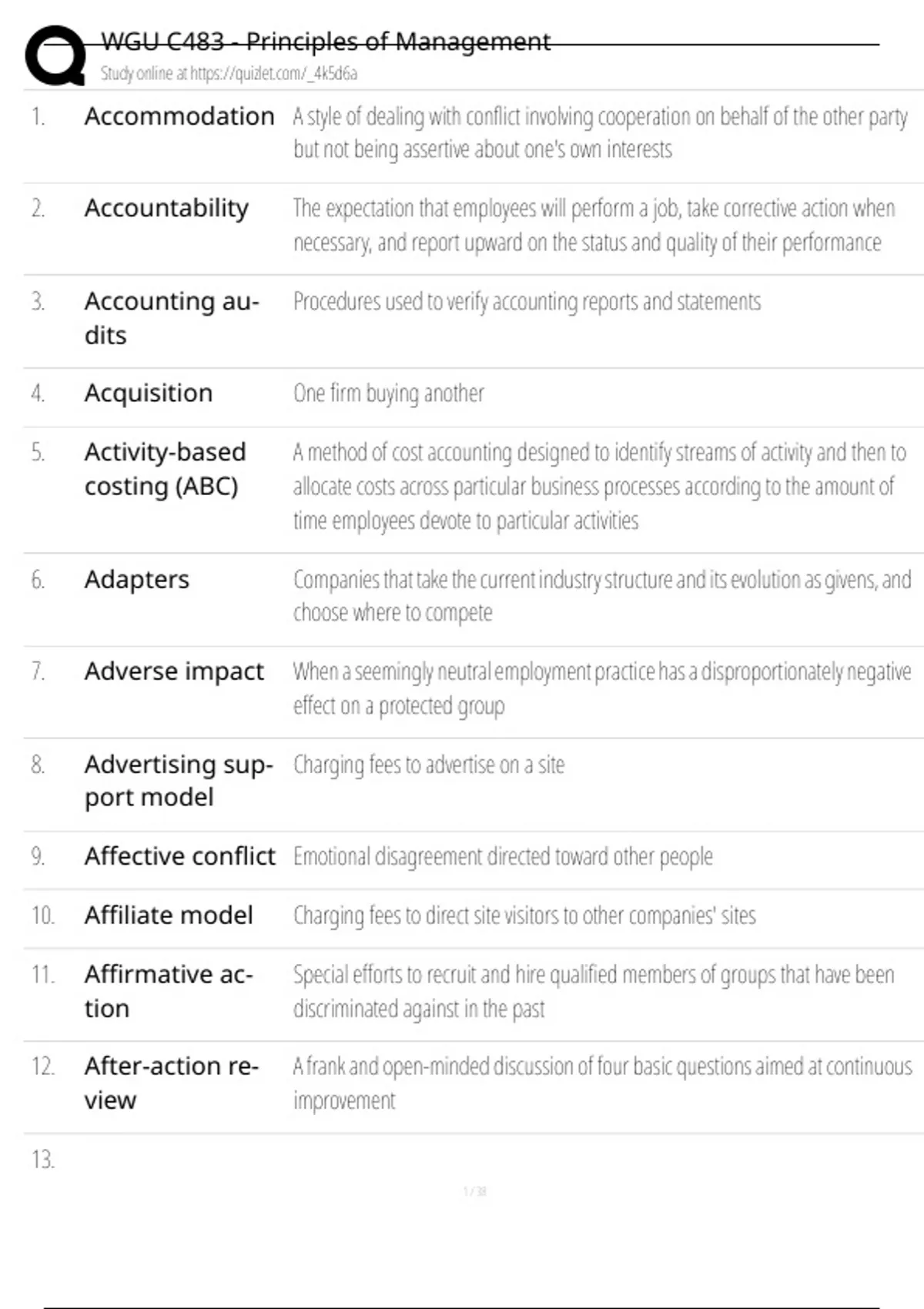The width and height of the screenshot is (924, 1309).
Task: Click the WGU C483 Principles of Management title
Action: pos(326,42)
